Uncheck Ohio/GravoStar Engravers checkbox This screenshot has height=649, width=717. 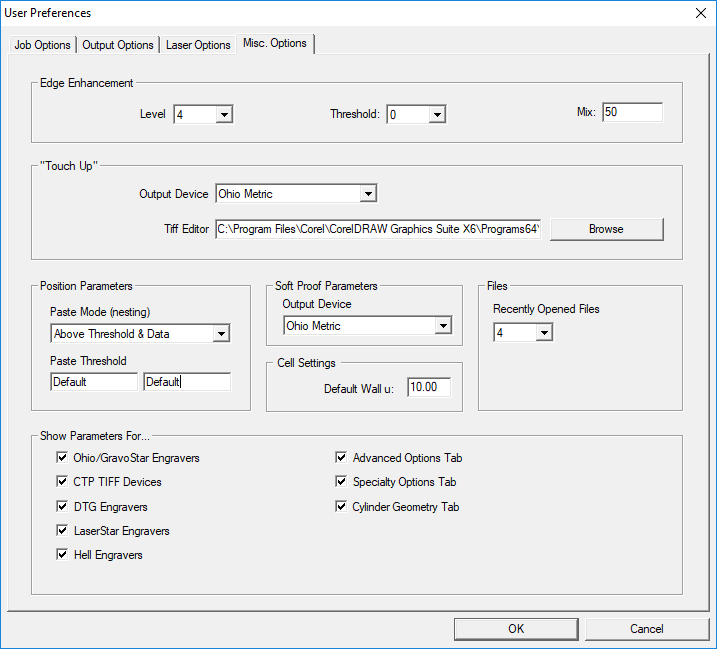click(x=64, y=458)
